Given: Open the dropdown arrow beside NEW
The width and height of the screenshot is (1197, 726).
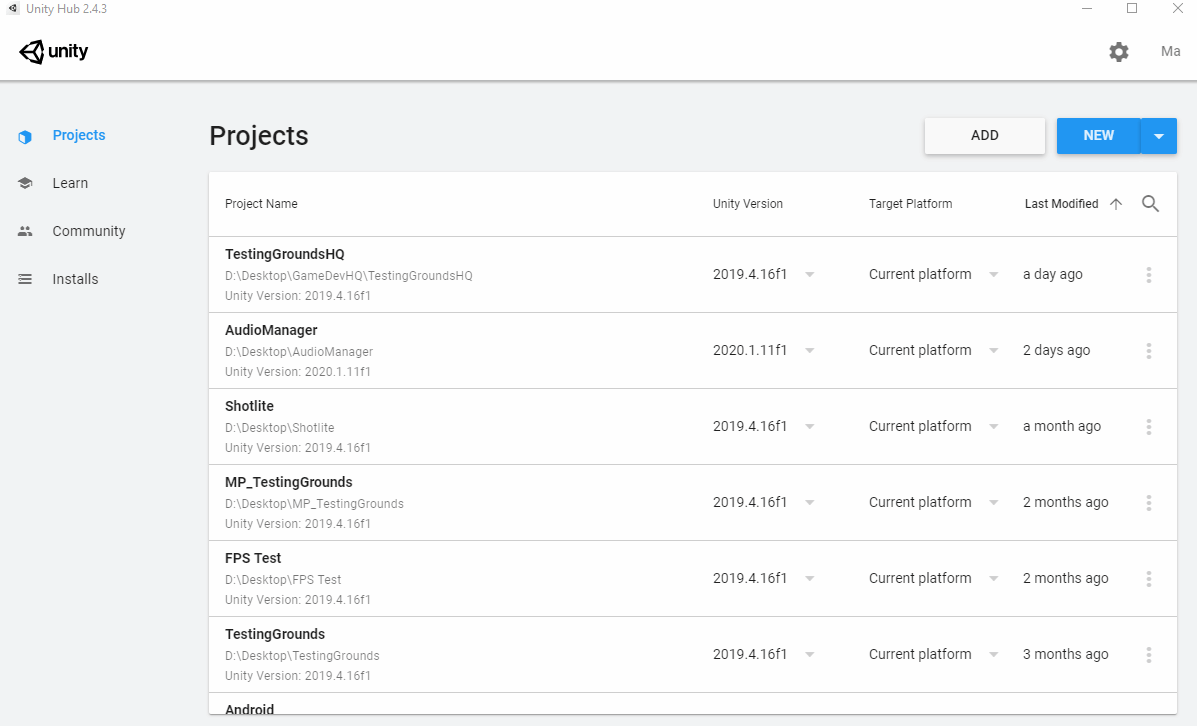Looking at the screenshot, I should tap(1159, 136).
